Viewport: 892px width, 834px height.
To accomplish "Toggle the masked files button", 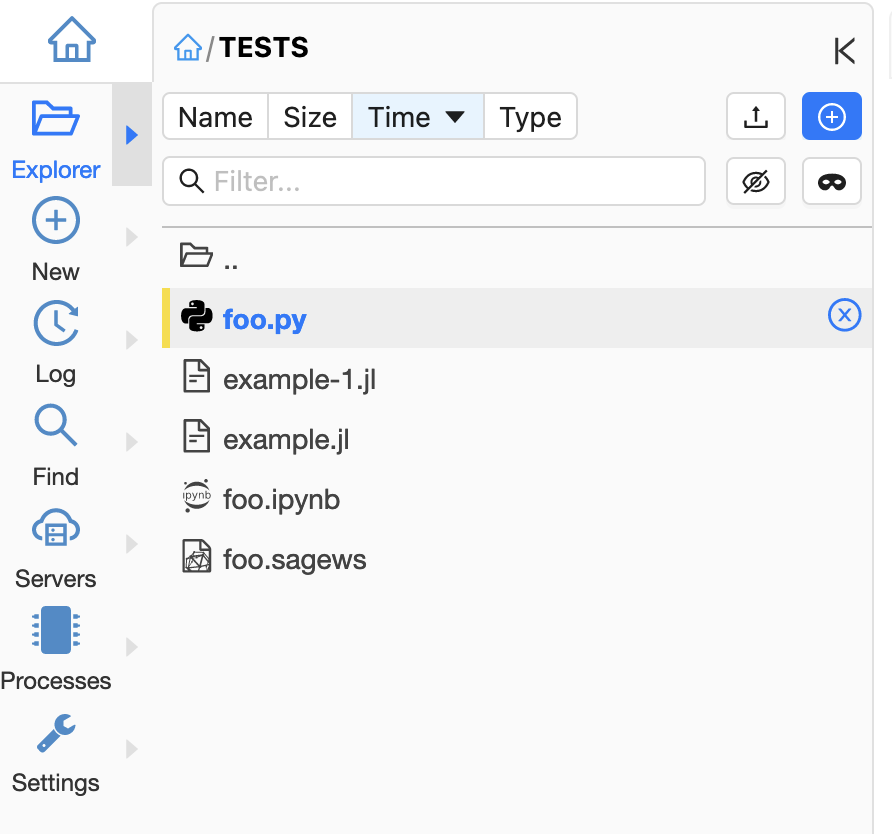I will pos(831,181).
